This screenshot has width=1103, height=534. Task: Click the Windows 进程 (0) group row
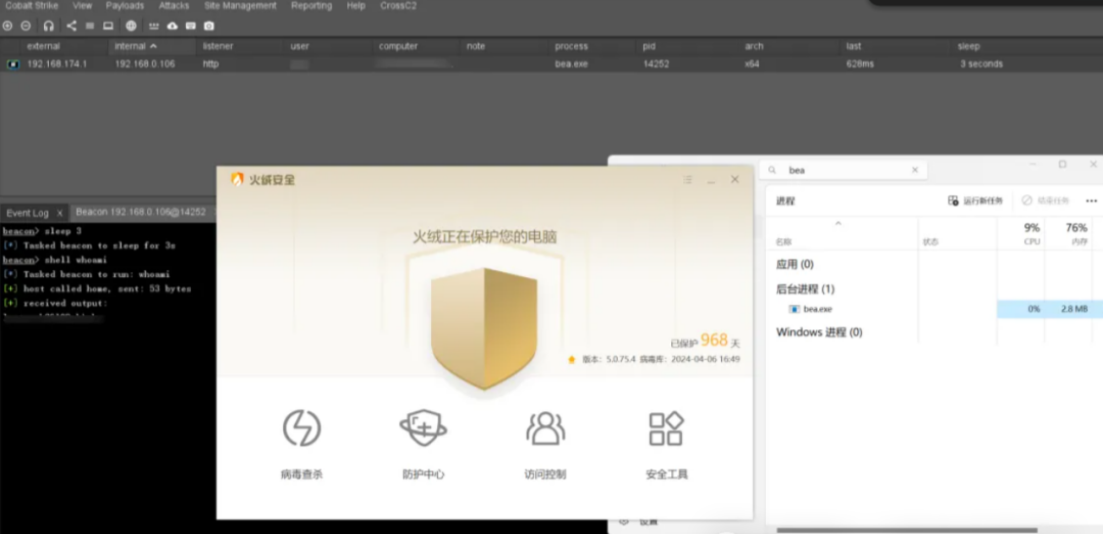click(819, 332)
